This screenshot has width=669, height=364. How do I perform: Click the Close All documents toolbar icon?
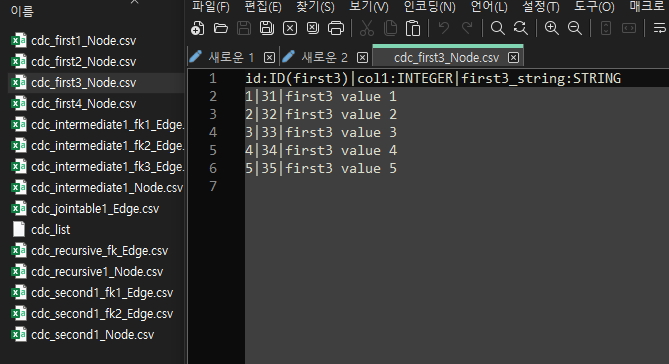coord(313,28)
